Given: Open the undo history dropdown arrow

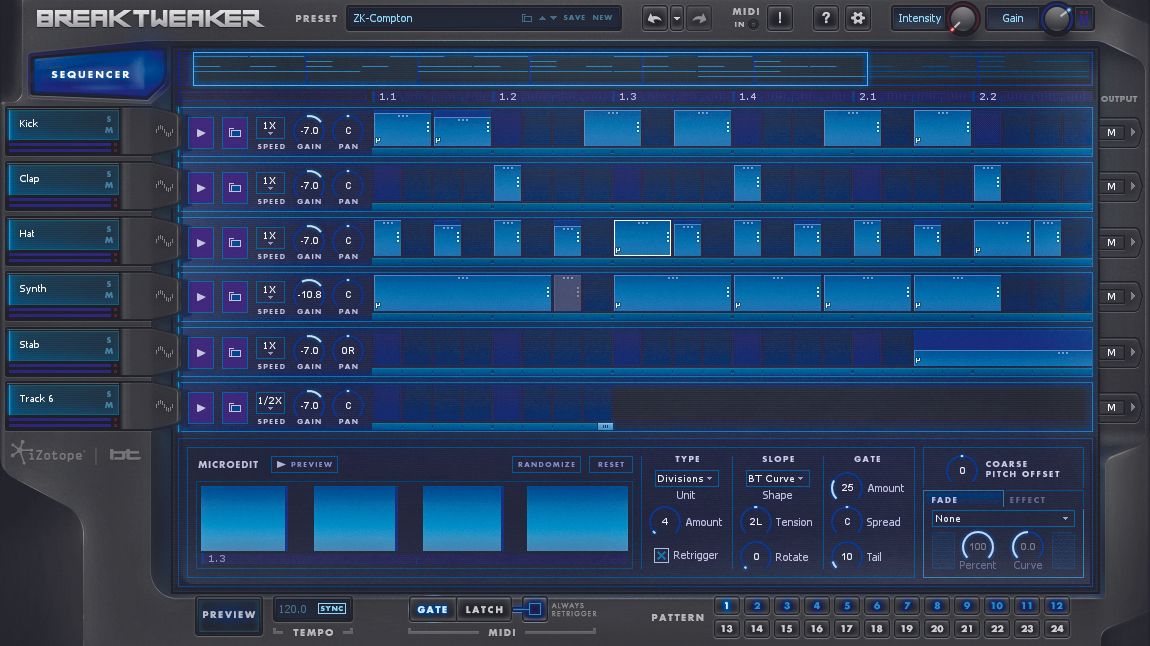Looking at the screenshot, I should (x=677, y=18).
